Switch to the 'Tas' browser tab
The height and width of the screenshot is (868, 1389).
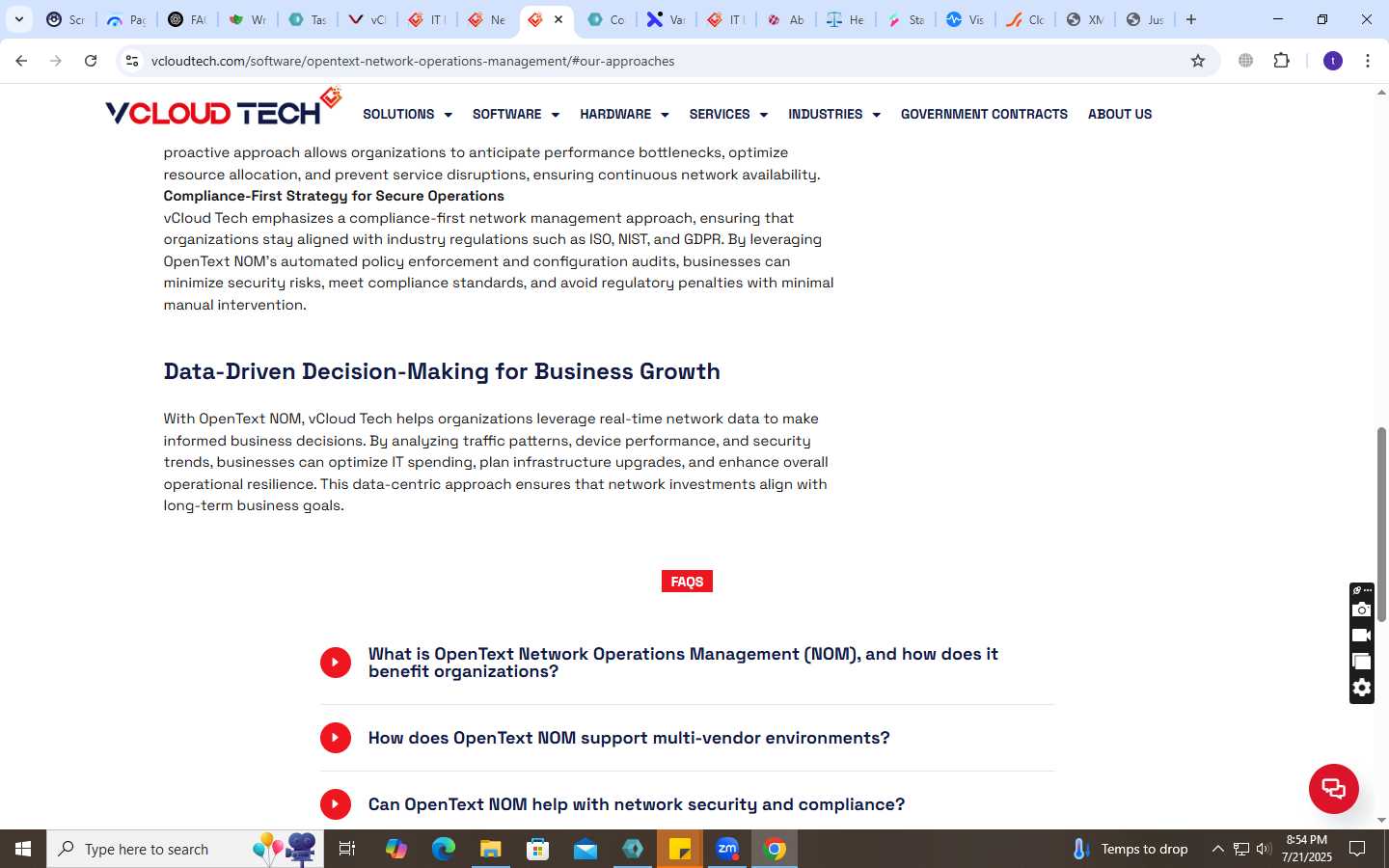[x=308, y=19]
